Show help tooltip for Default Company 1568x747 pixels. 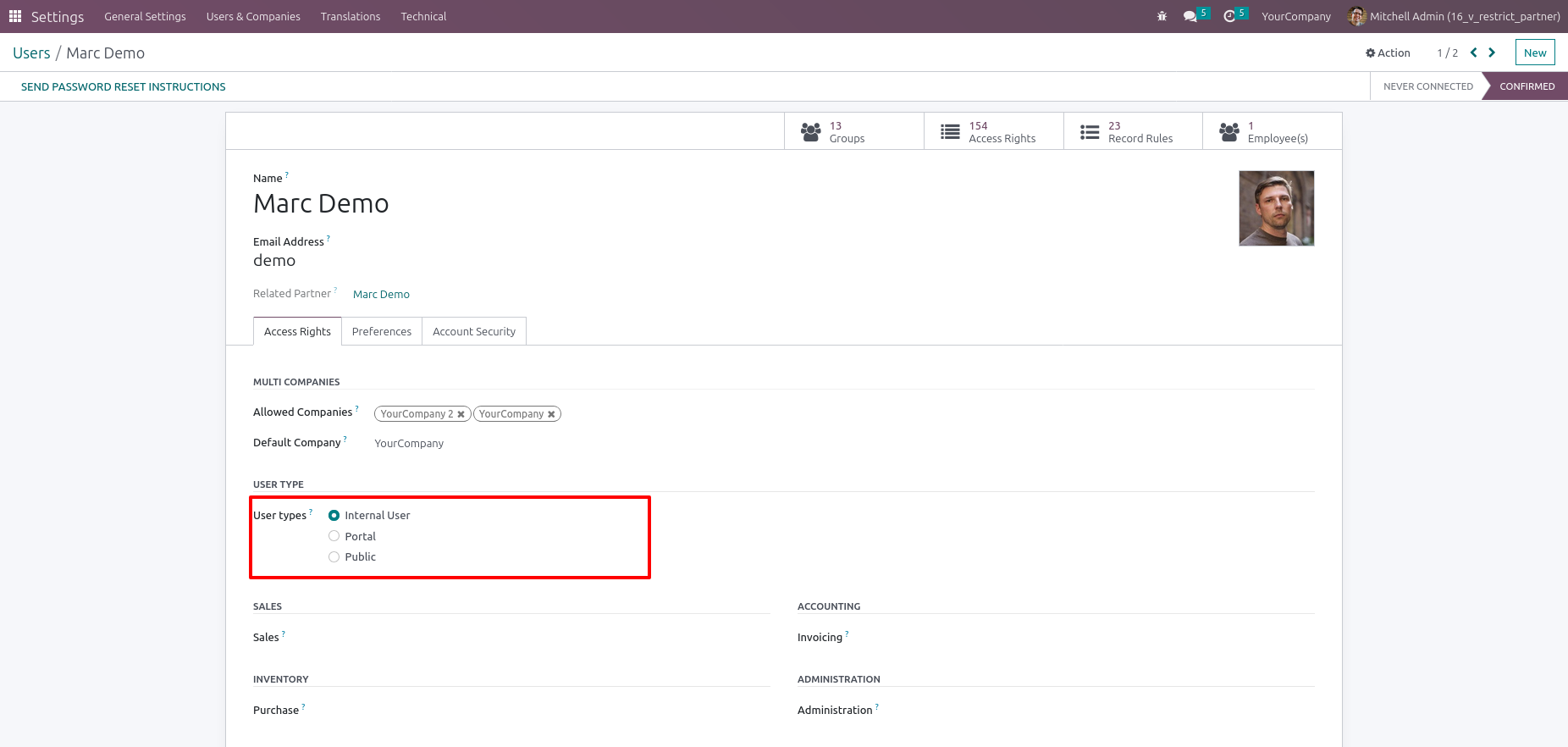[x=345, y=439]
